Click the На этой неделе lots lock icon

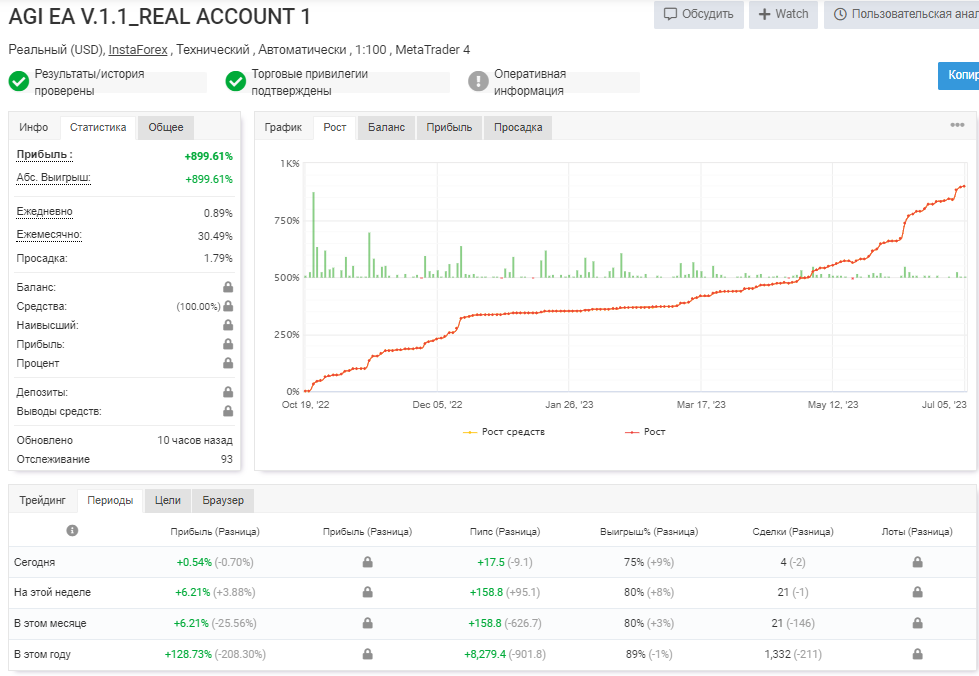(x=917, y=592)
